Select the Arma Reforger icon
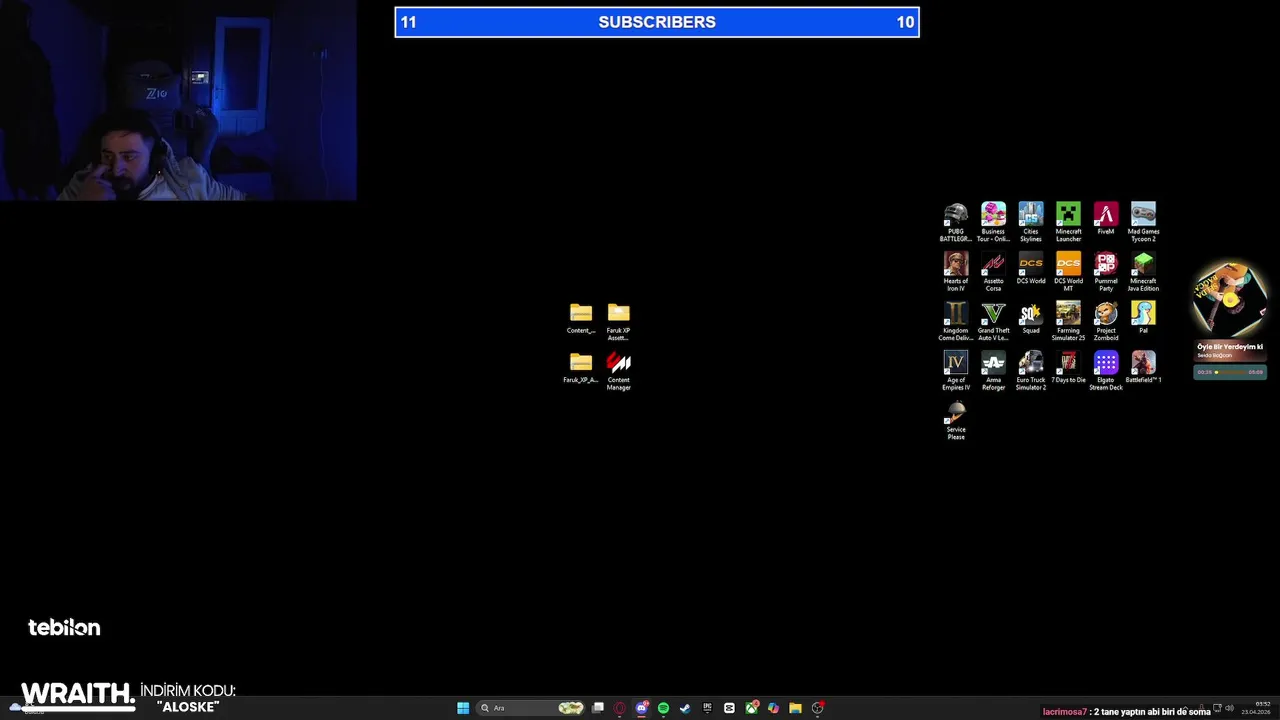Screen dimensions: 1280x720 (993, 370)
